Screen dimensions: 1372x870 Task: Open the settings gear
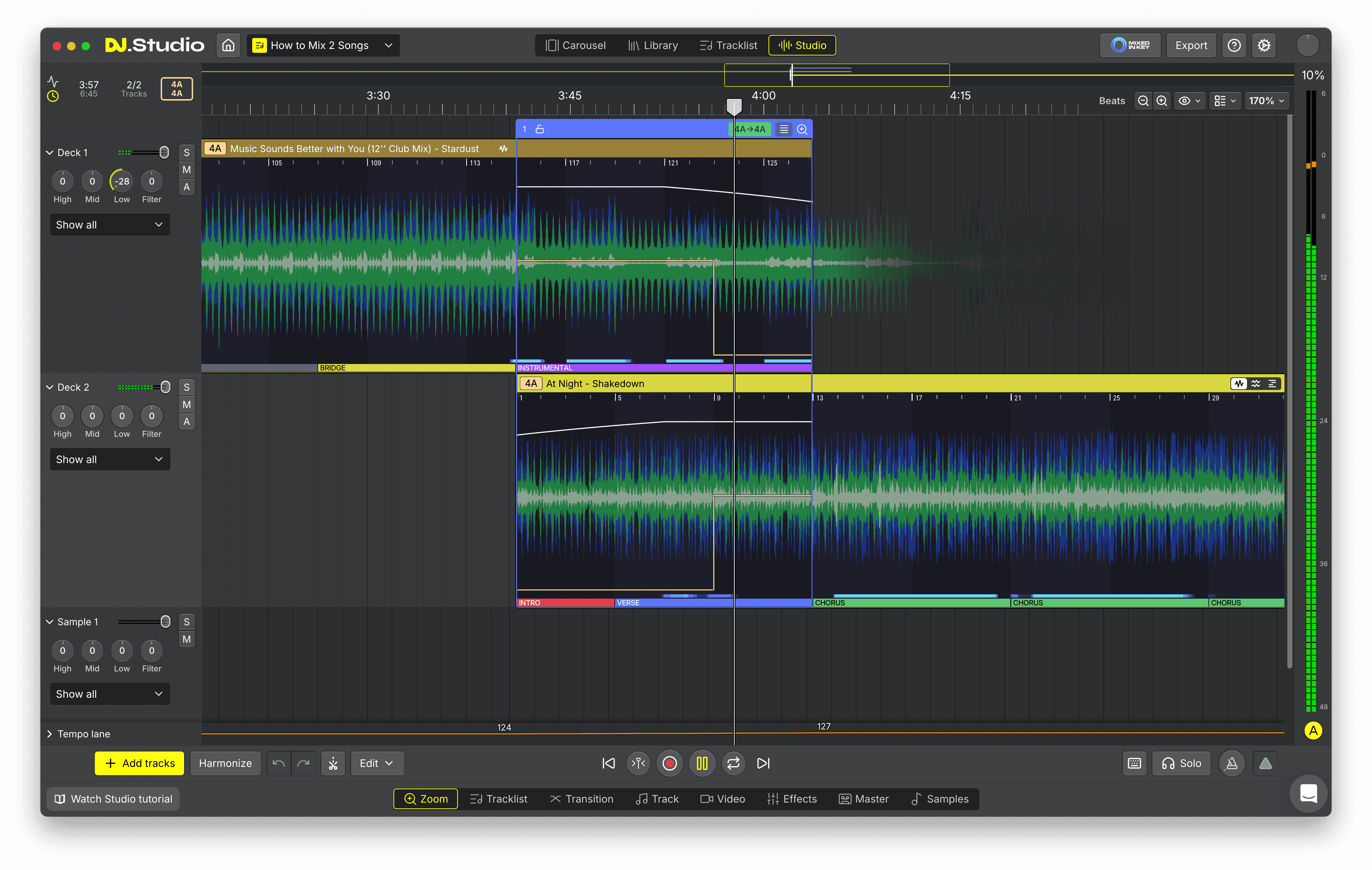1264,45
